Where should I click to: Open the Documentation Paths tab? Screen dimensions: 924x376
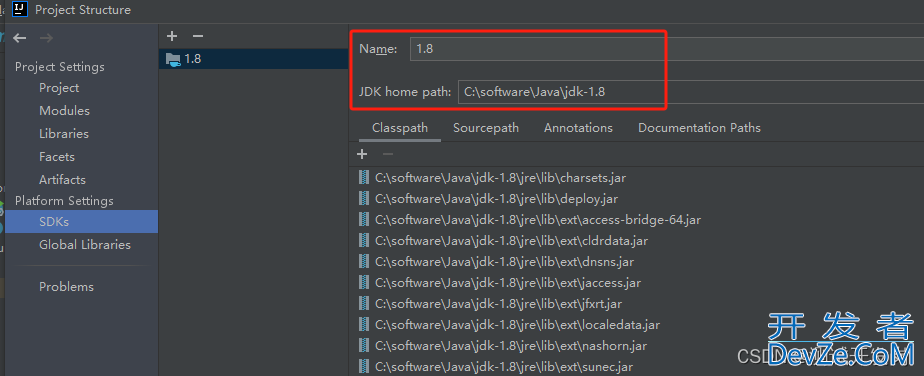[699, 128]
